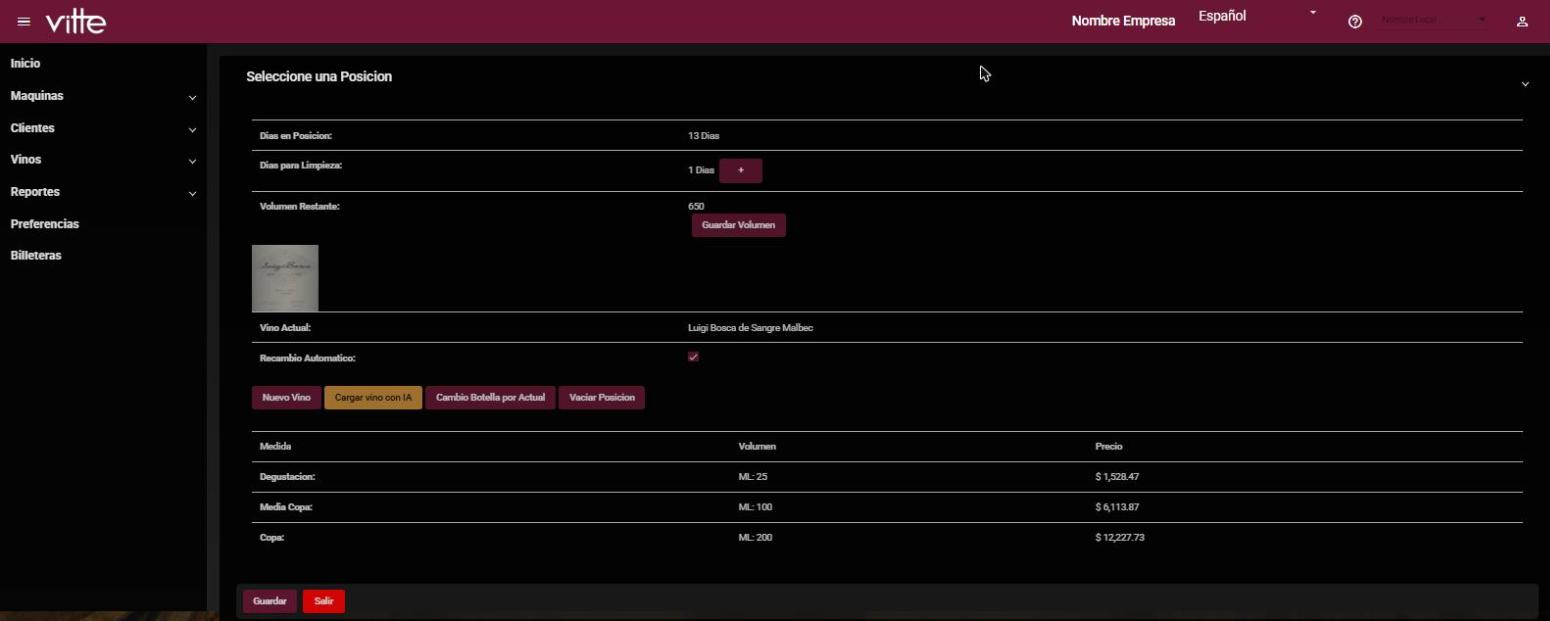Image resolution: width=1550 pixels, height=621 pixels.
Task: Click the wine label thumbnail image
Action: pos(285,278)
